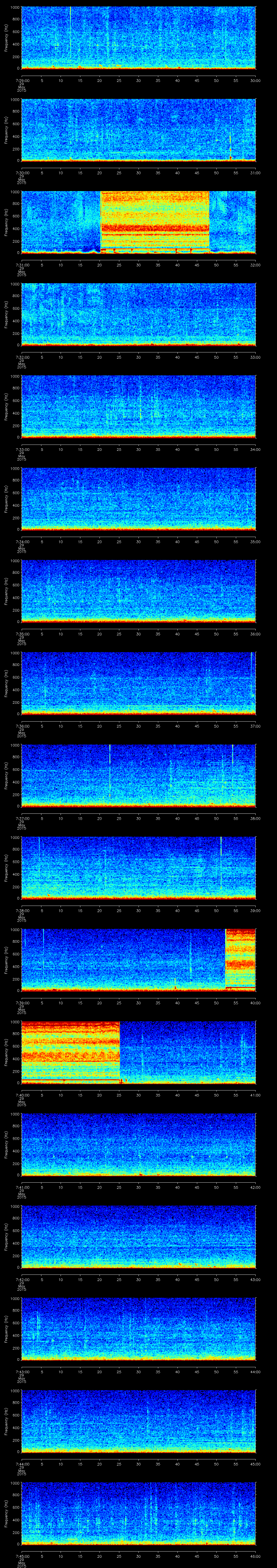Click the '32:00' end time label

(256, 265)
